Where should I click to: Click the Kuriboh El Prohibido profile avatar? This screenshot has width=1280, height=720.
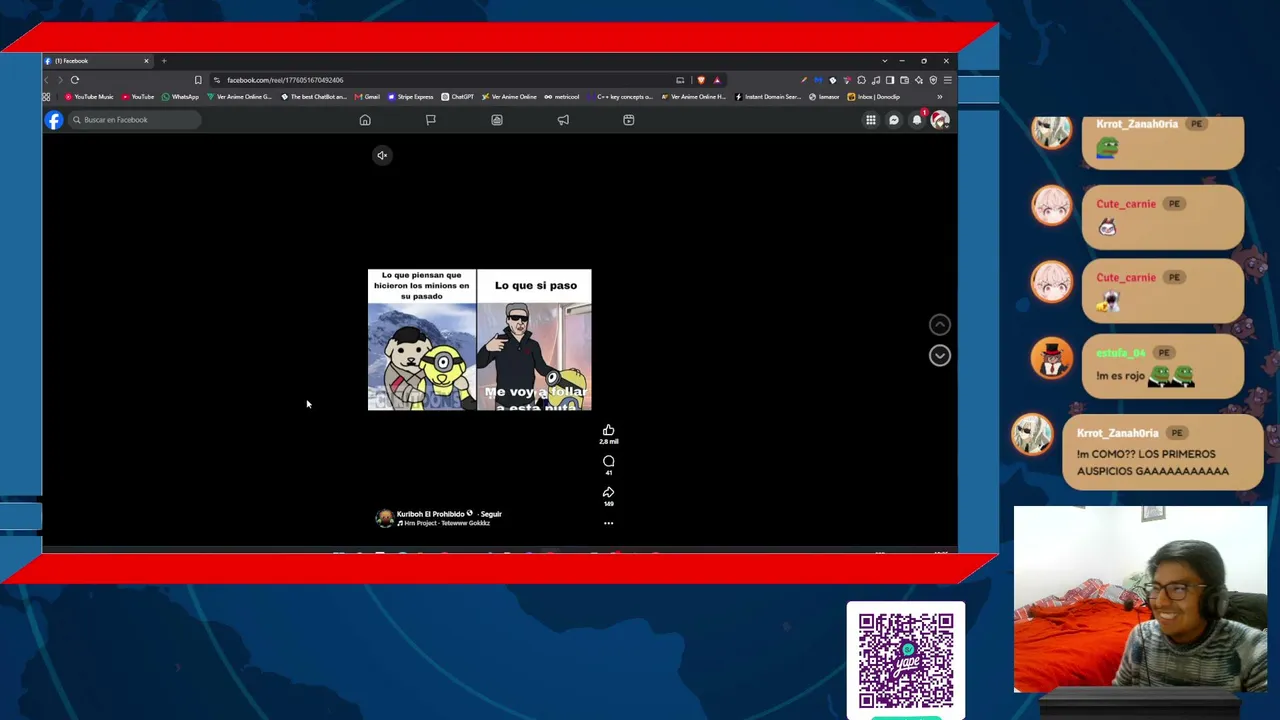click(x=384, y=518)
